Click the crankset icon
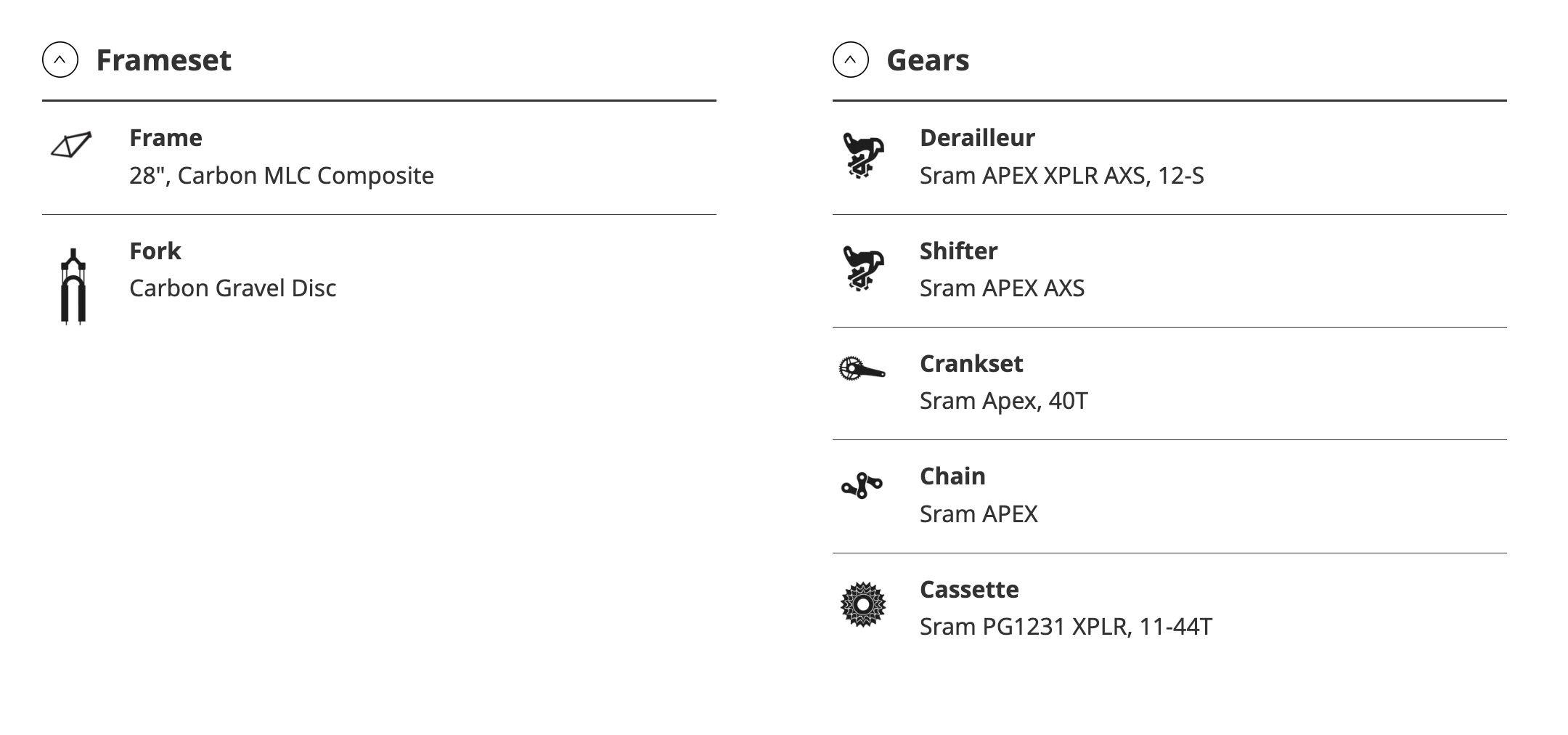 (x=862, y=368)
